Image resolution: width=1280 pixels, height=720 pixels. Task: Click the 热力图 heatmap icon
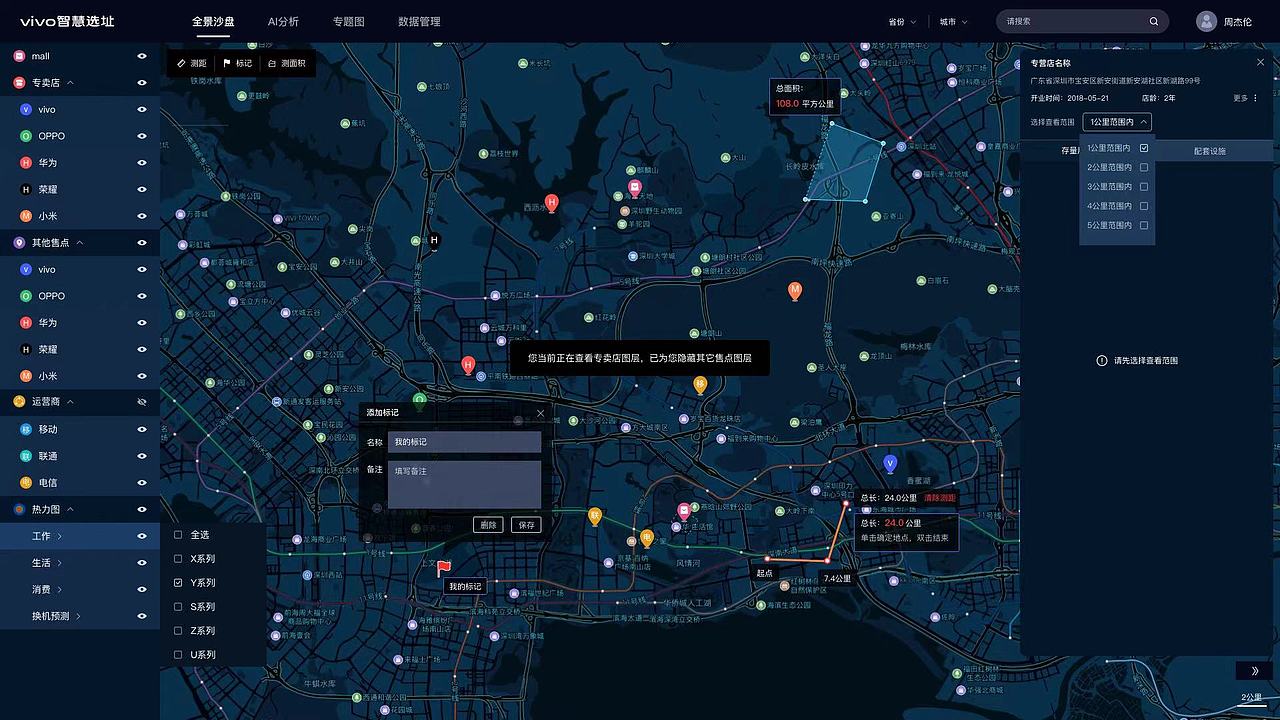click(19, 509)
